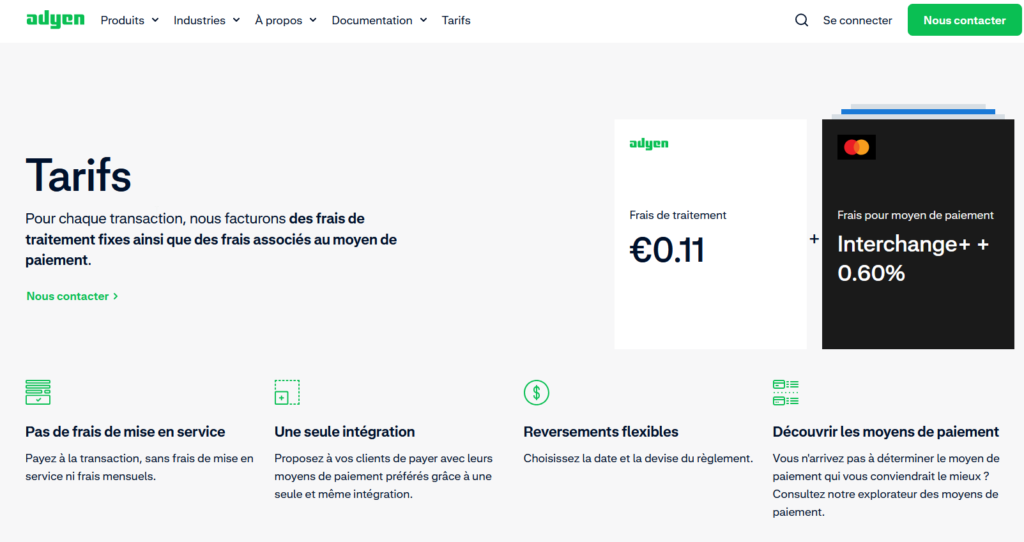Screen dimensions: 1024x542
Task: Click the Mastercard logo on the dark card
Action: tap(856, 147)
